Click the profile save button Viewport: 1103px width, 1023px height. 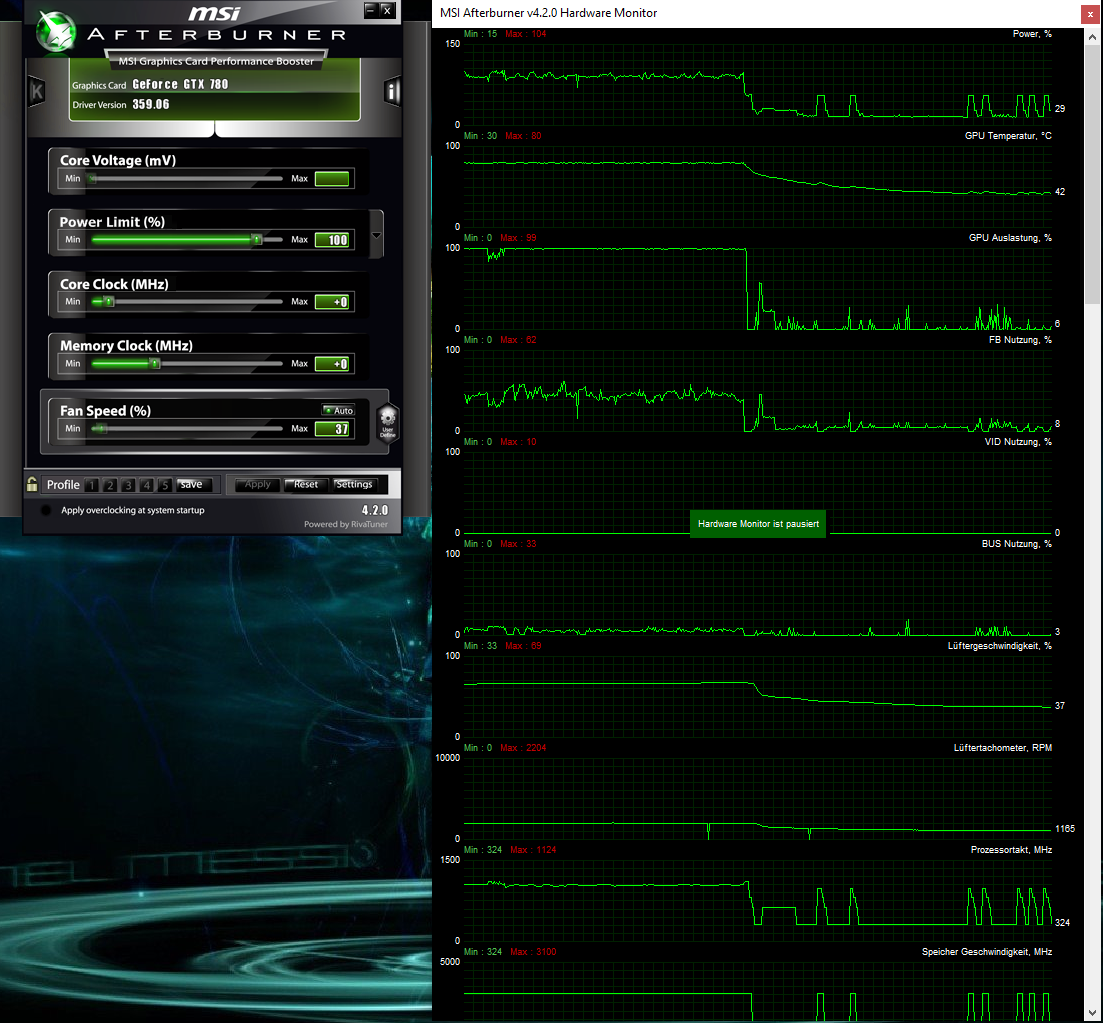coord(191,484)
